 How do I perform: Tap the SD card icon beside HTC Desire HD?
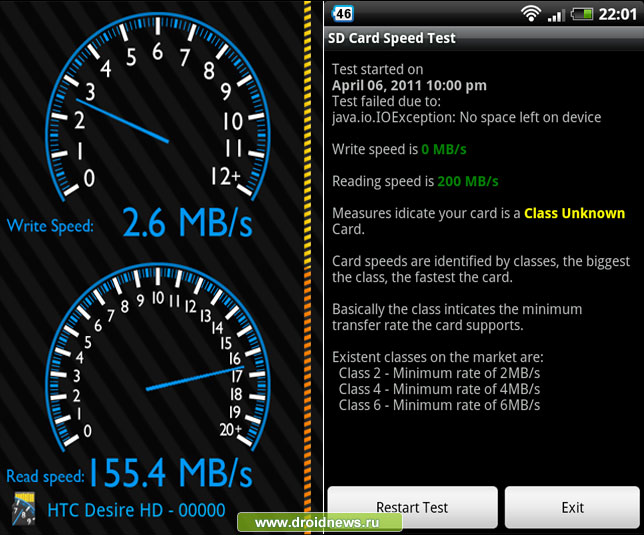24,509
